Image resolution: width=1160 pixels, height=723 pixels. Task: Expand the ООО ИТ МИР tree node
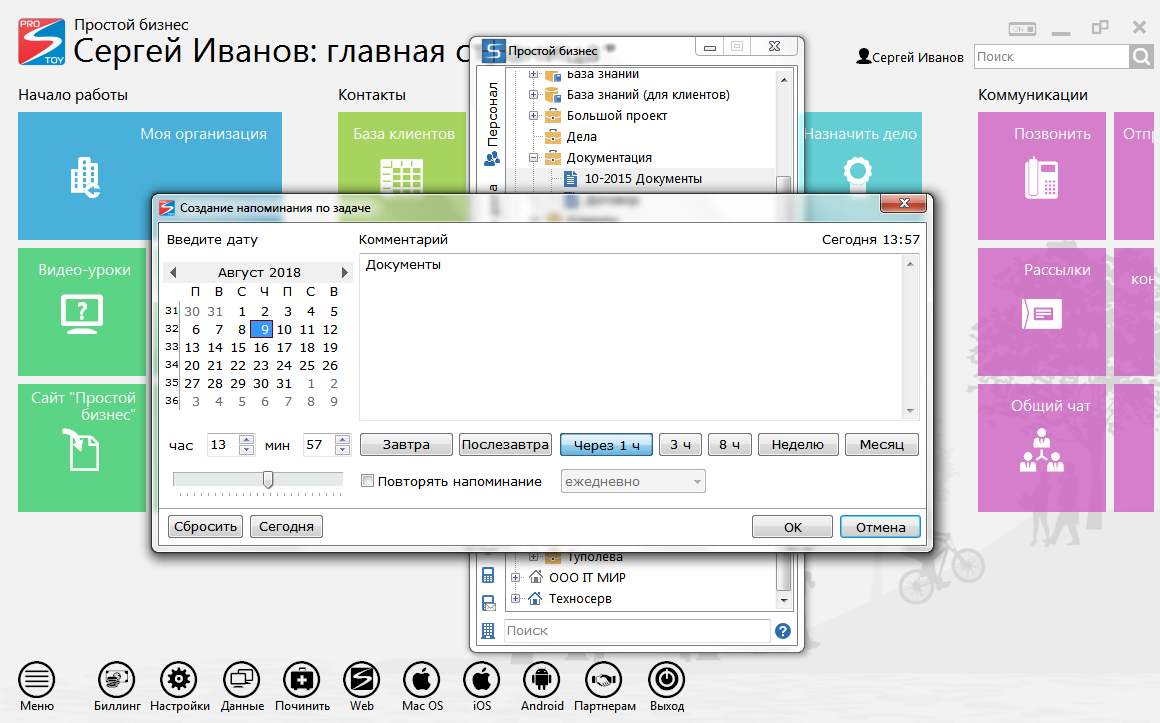[516, 577]
